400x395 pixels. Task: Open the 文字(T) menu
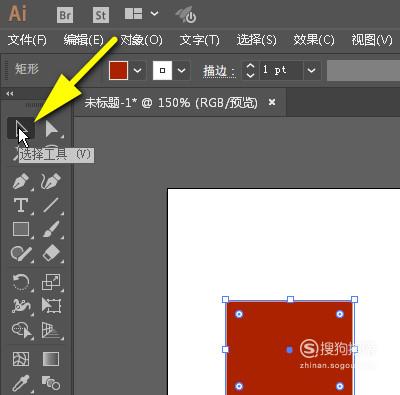point(199,40)
